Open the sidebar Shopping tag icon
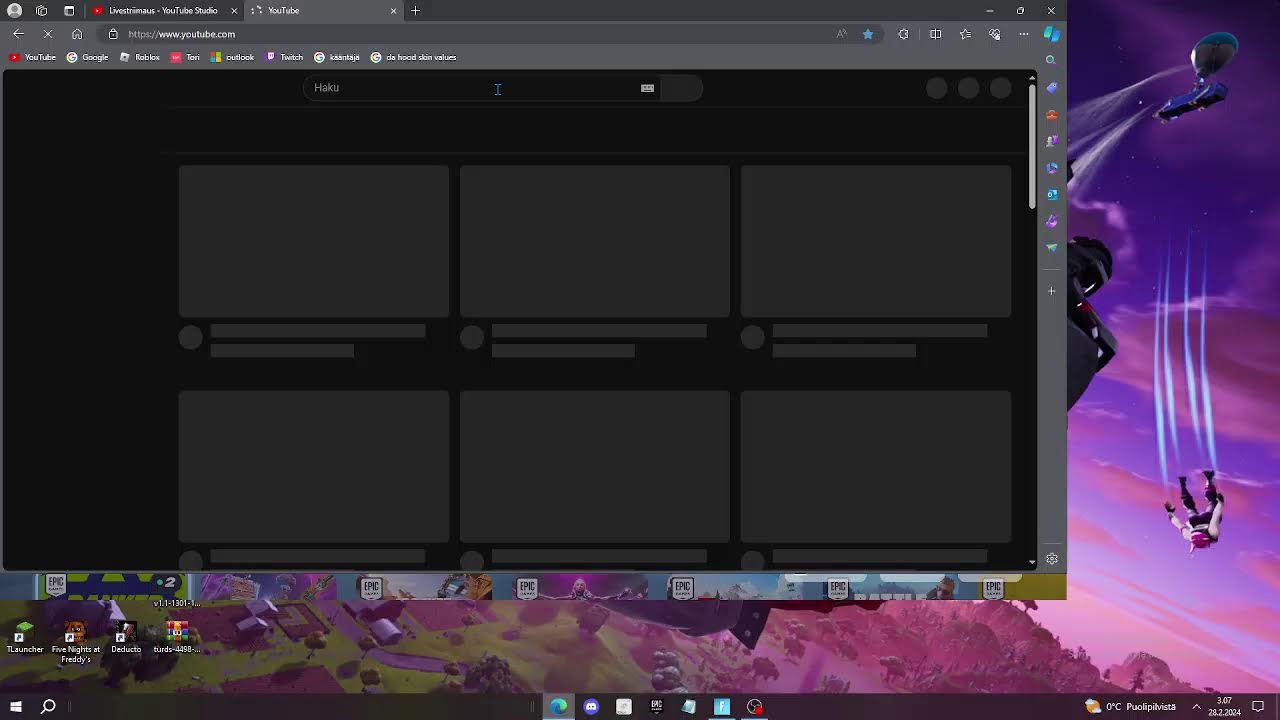 (x=1051, y=88)
